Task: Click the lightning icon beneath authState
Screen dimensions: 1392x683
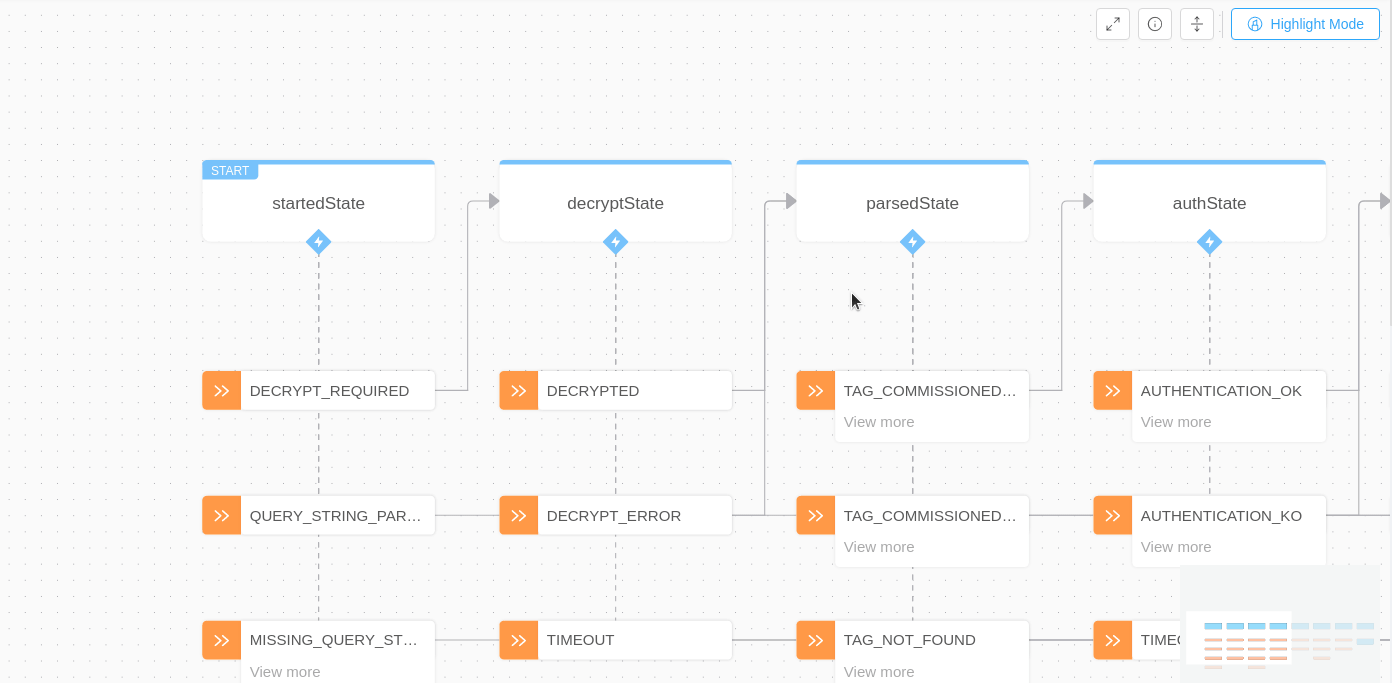Action: (x=1209, y=242)
